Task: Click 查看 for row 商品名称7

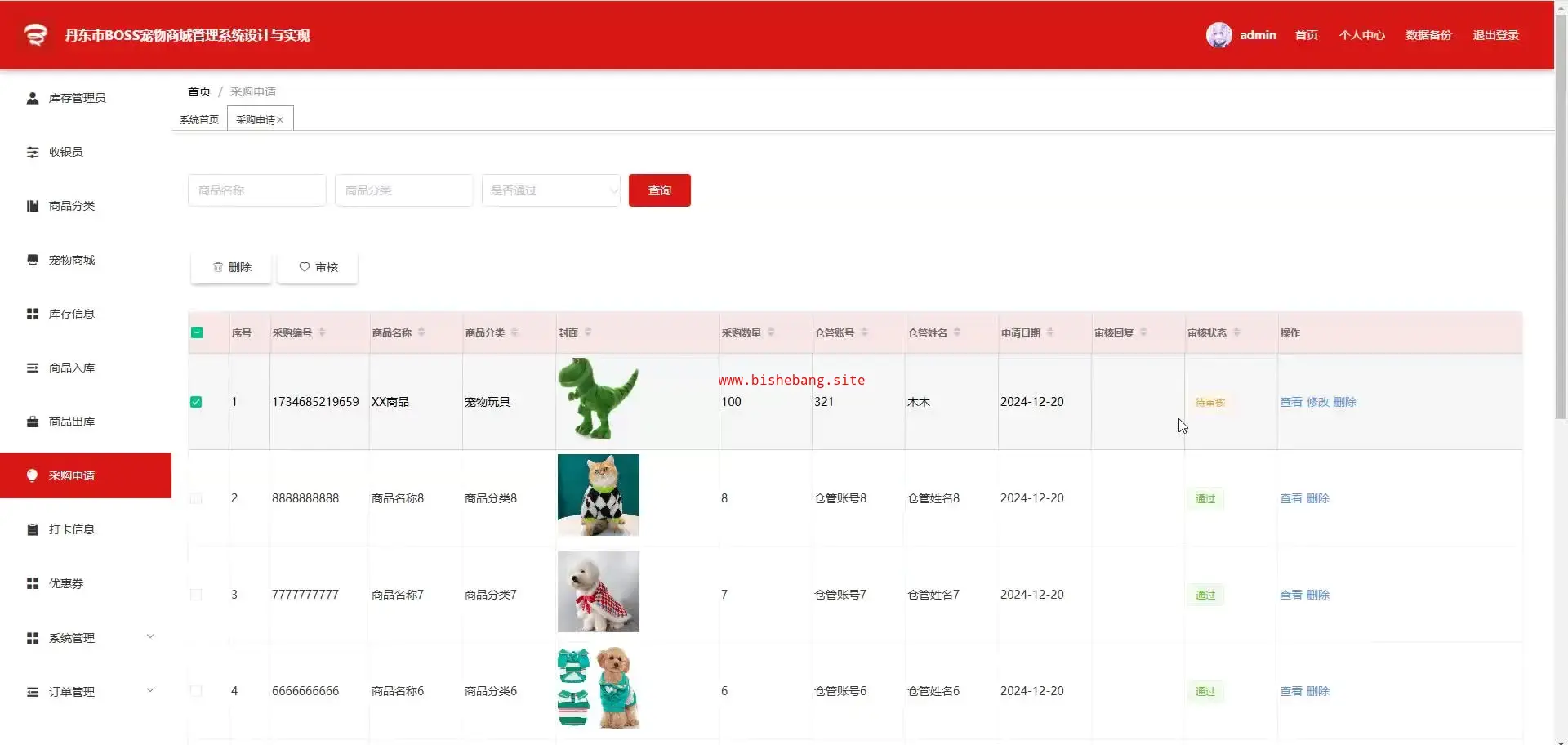Action: click(x=1291, y=595)
